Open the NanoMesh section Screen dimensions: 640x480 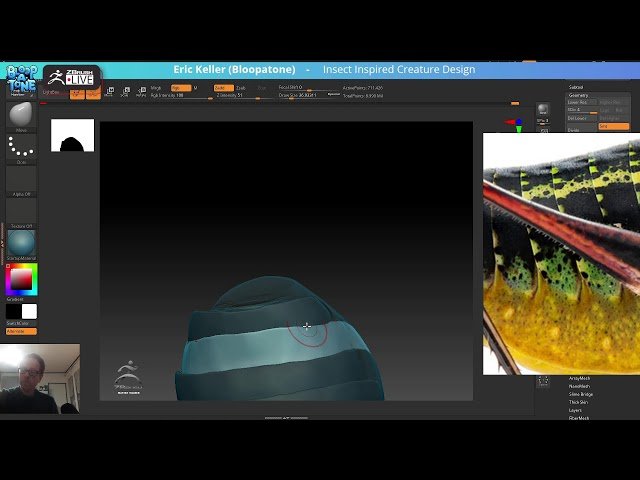(x=579, y=386)
